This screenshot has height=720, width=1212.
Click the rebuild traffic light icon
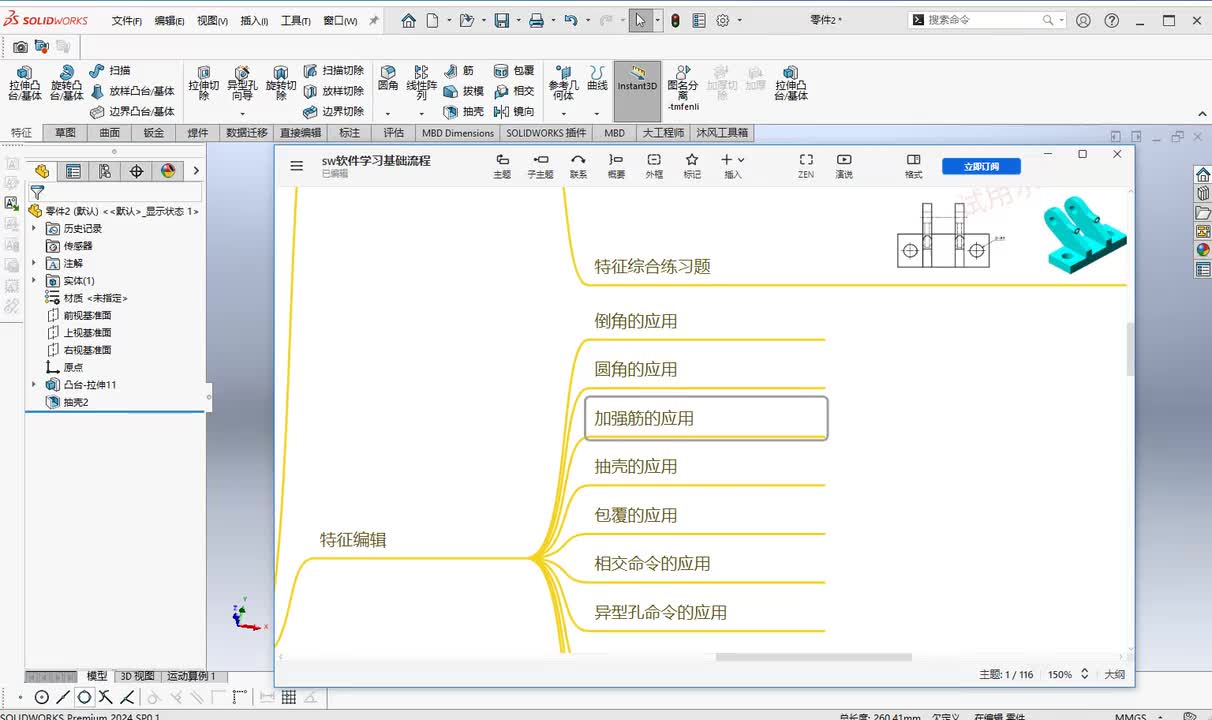(675, 20)
